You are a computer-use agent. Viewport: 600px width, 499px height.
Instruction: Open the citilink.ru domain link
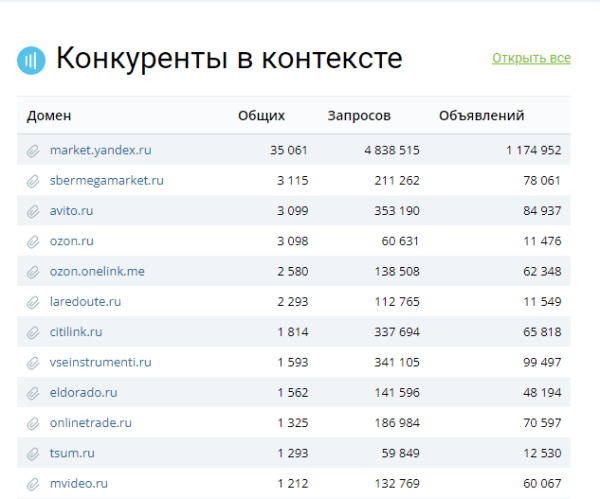(x=76, y=332)
